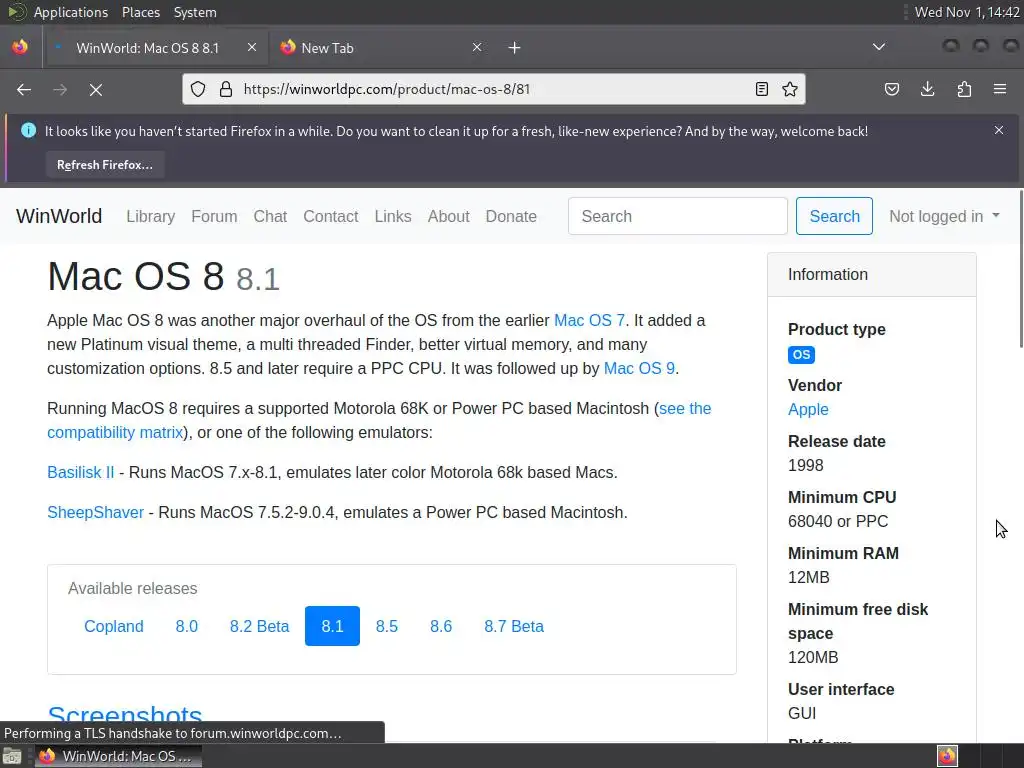Expand the list all tabs dropdown

click(879, 47)
